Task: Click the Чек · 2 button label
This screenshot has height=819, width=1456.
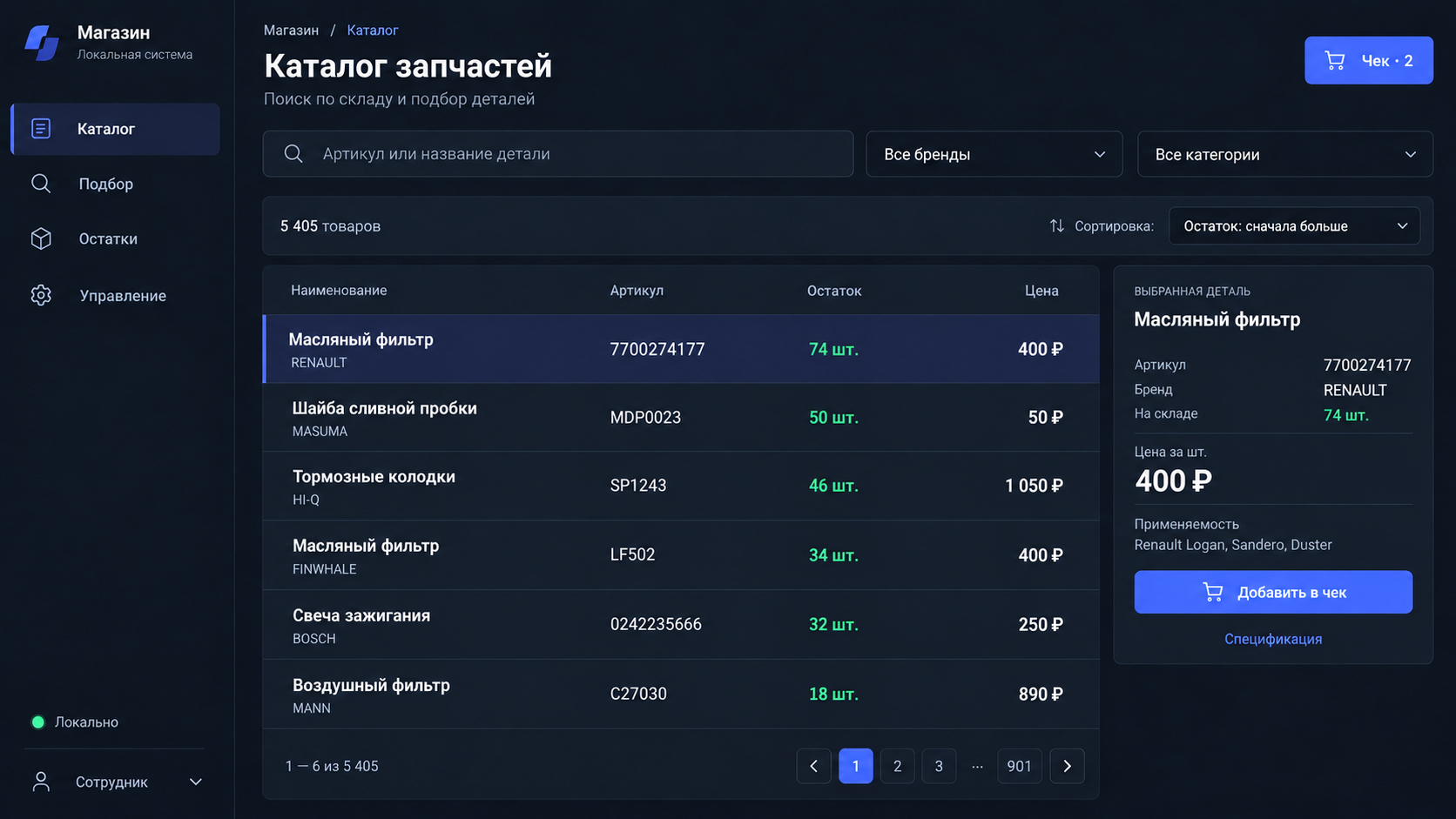Action: pos(1387,61)
